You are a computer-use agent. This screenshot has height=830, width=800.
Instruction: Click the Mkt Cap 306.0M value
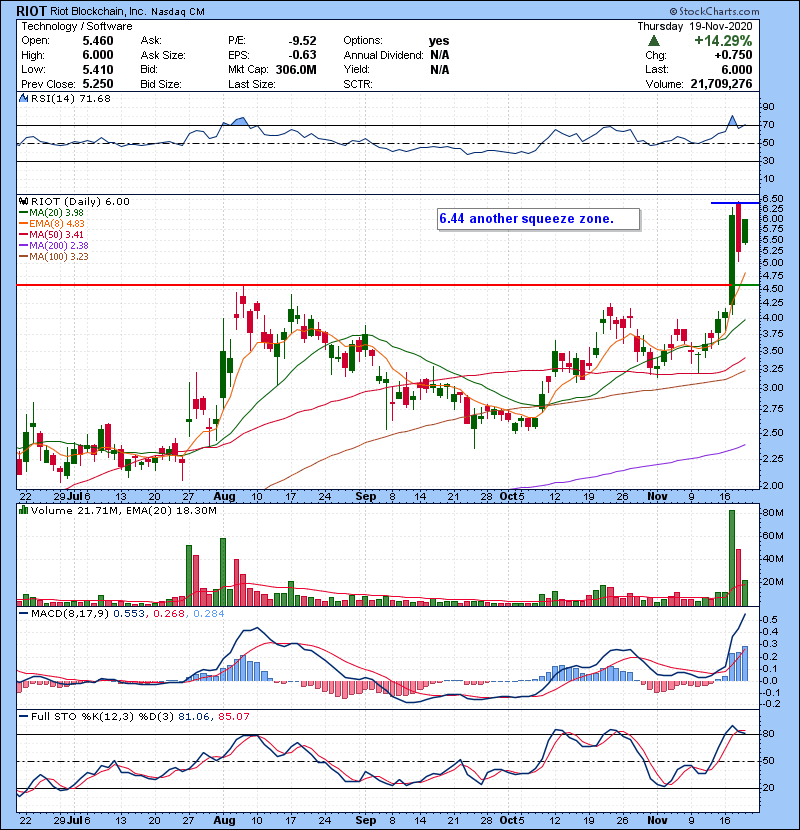point(296,70)
